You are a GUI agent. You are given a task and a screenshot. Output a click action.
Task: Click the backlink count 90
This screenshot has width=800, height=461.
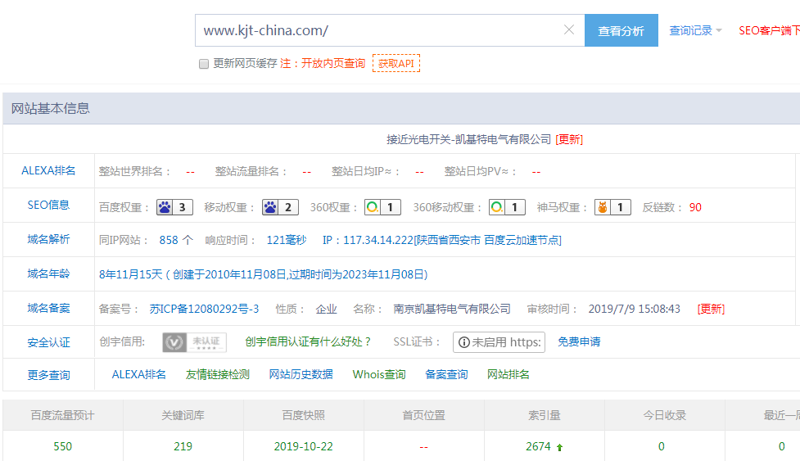tap(695, 207)
